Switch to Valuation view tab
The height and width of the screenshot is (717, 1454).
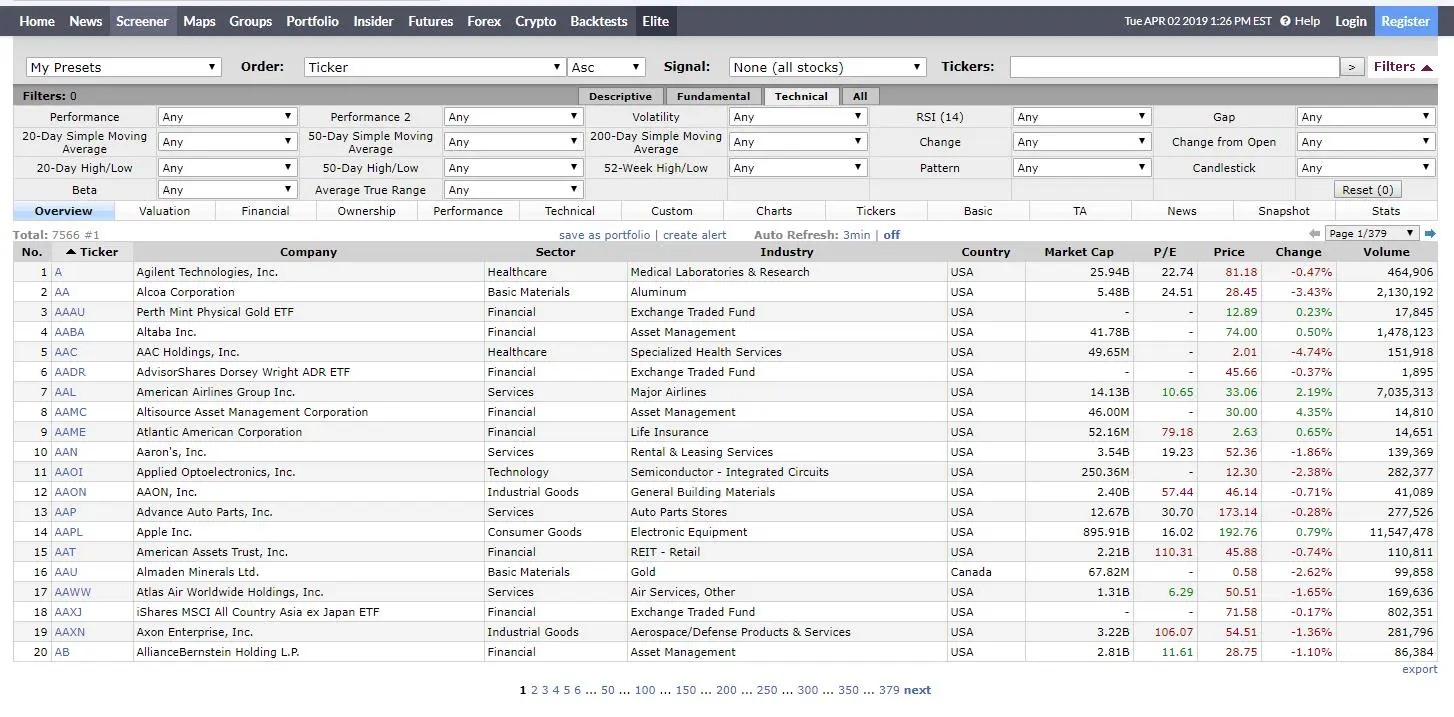pos(165,211)
